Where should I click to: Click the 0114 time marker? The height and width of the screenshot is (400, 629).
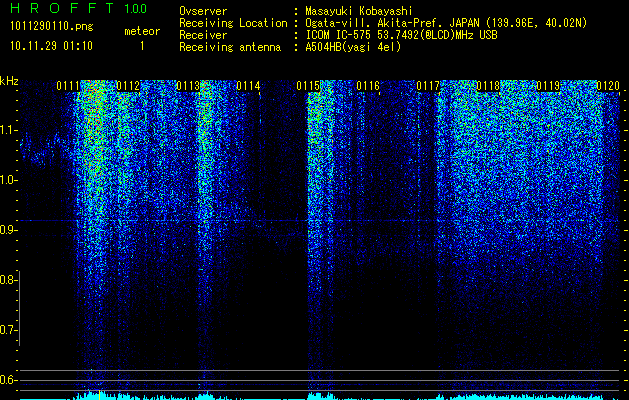(x=248, y=86)
